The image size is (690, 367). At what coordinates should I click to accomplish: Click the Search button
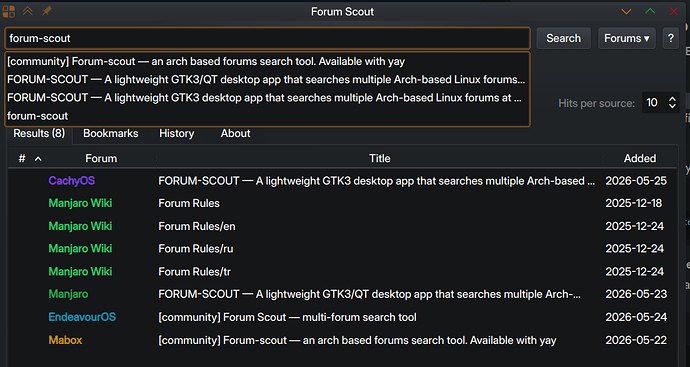click(x=563, y=38)
